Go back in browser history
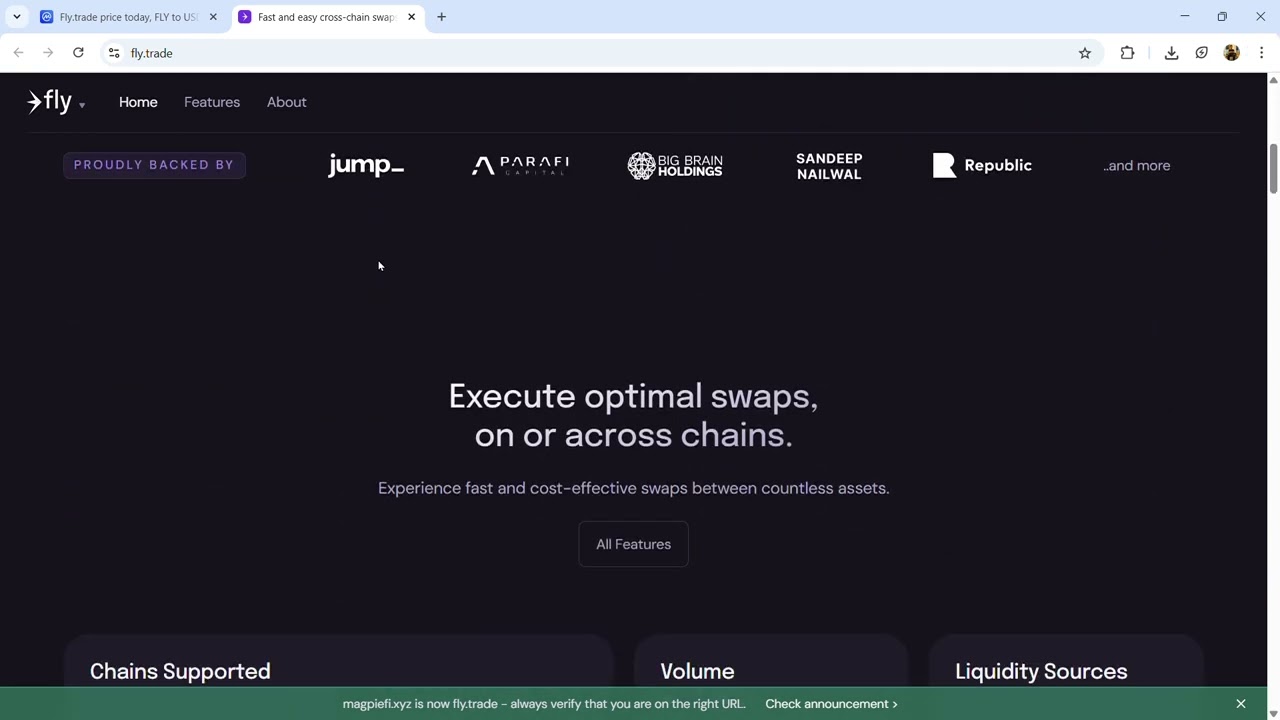 coord(18,53)
